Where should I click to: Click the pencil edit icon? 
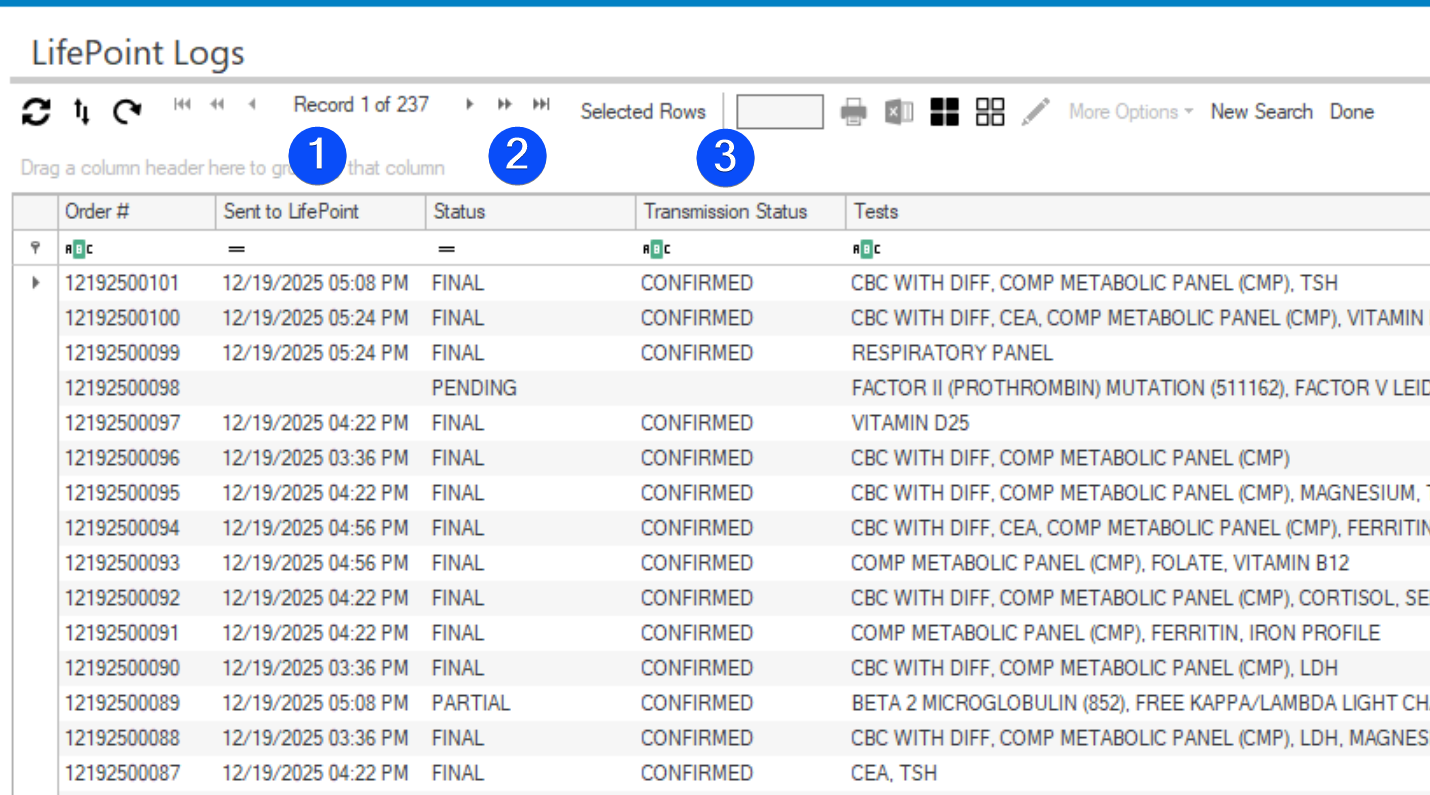[x=1036, y=112]
